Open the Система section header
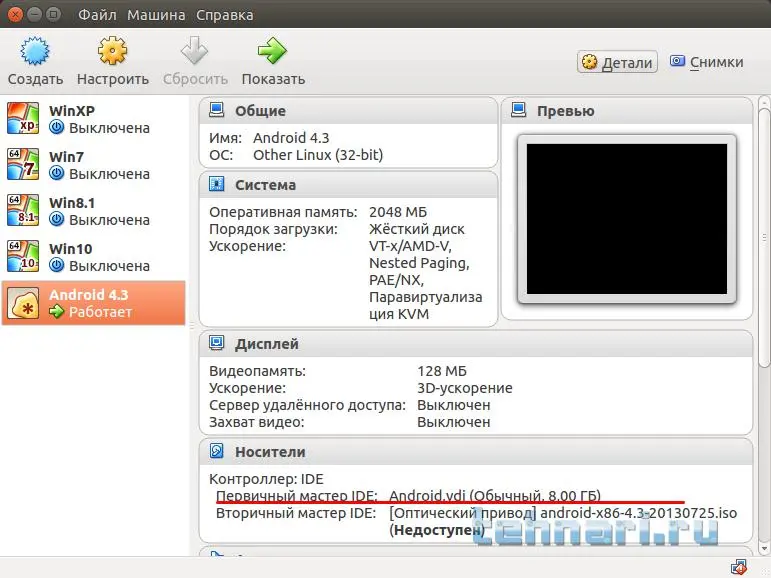This screenshot has height=578, width=771. click(349, 185)
